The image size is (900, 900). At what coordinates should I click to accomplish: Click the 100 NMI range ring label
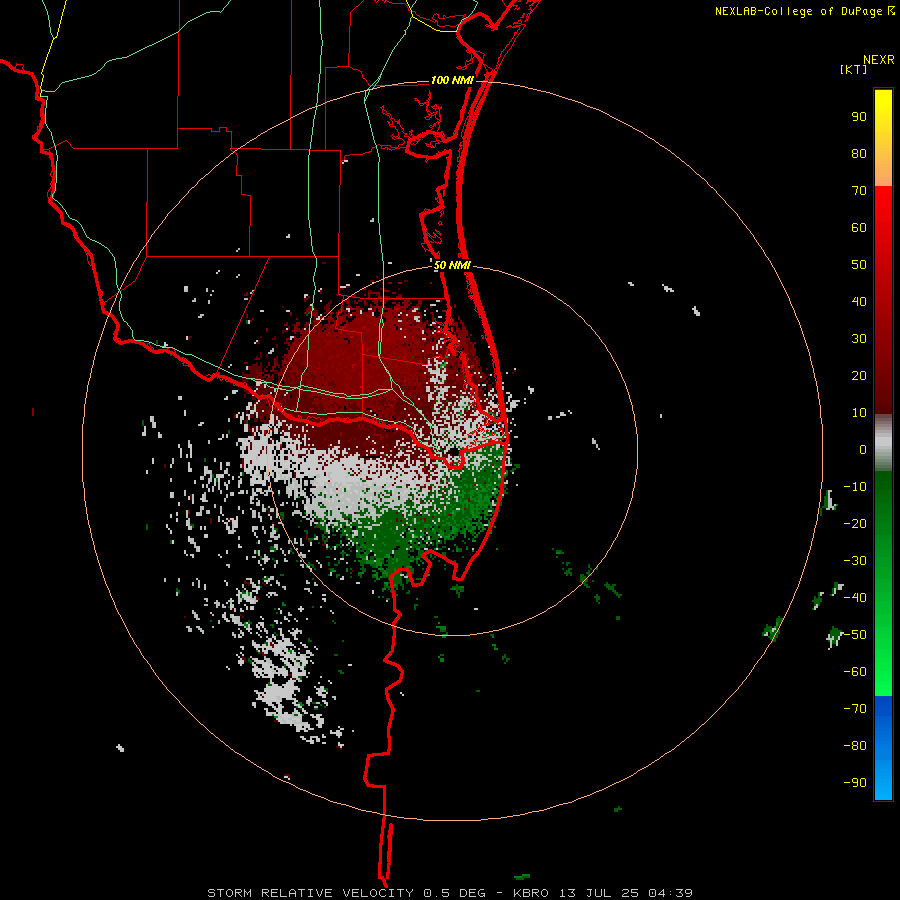tap(452, 80)
